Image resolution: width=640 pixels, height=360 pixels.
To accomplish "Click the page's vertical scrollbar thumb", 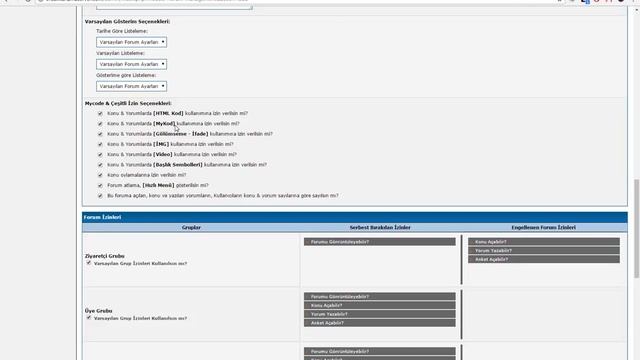I will point(636,229).
